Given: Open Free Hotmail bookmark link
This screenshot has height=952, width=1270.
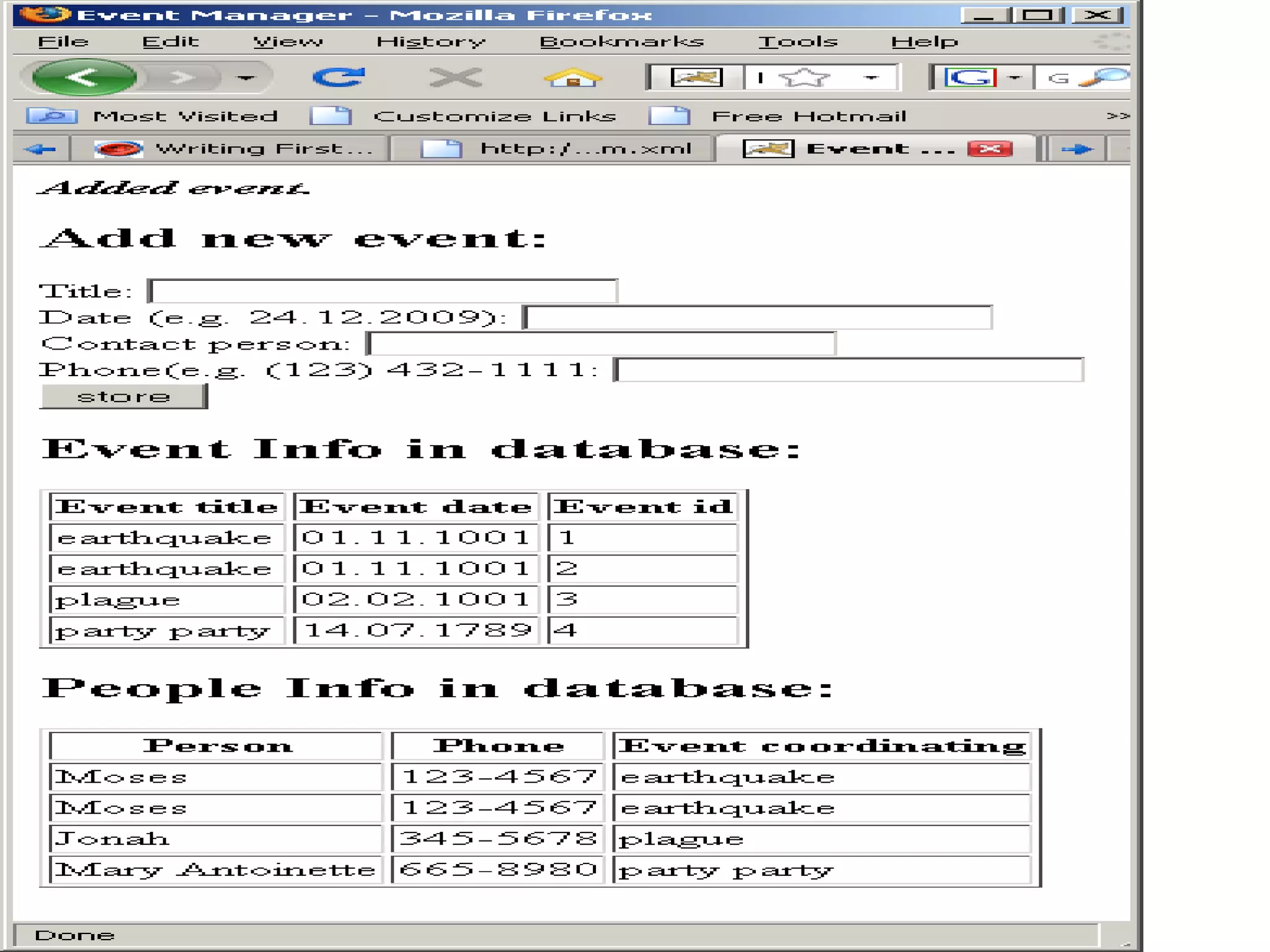Looking at the screenshot, I should pos(808,116).
